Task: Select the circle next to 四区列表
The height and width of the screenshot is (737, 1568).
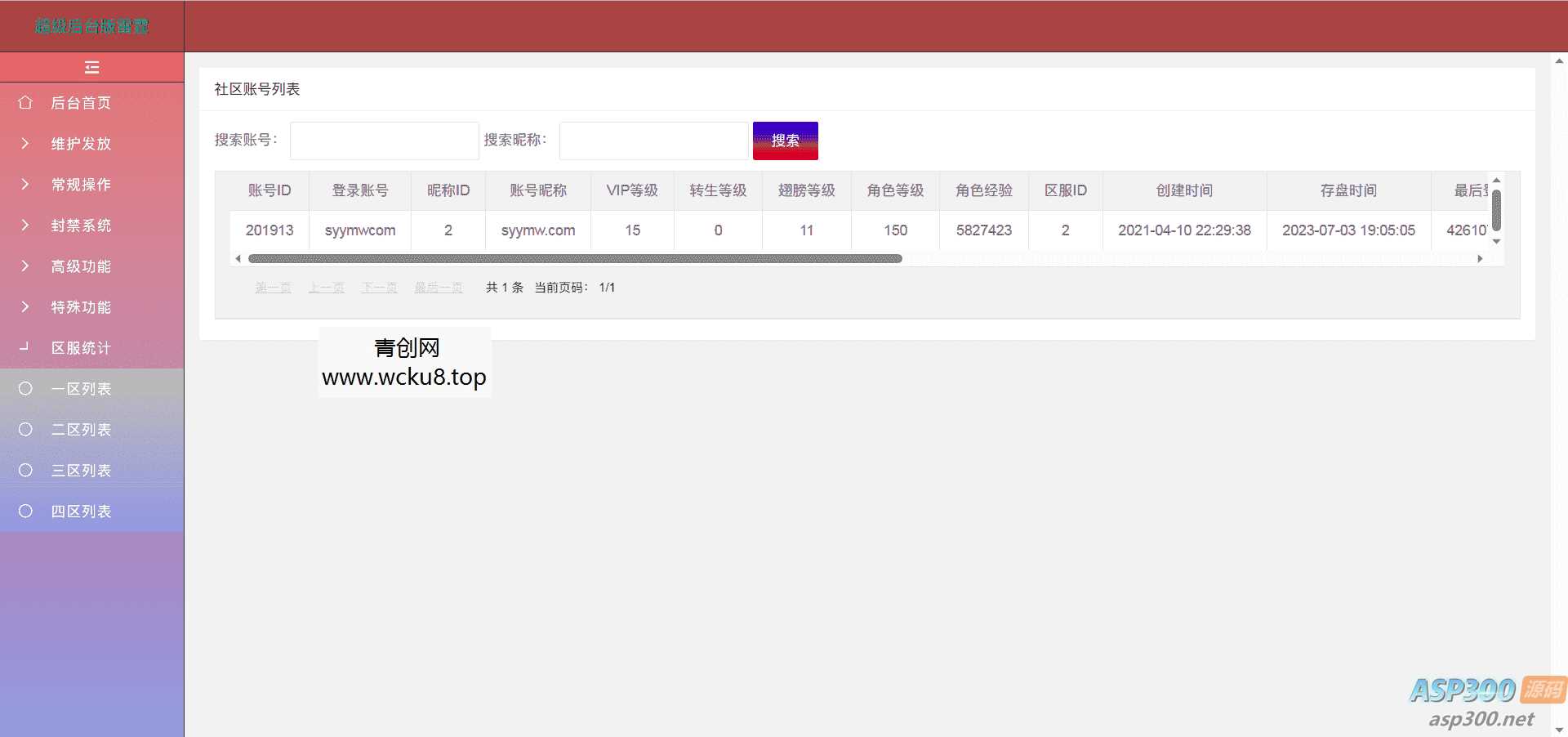Action: pyautogui.click(x=24, y=511)
